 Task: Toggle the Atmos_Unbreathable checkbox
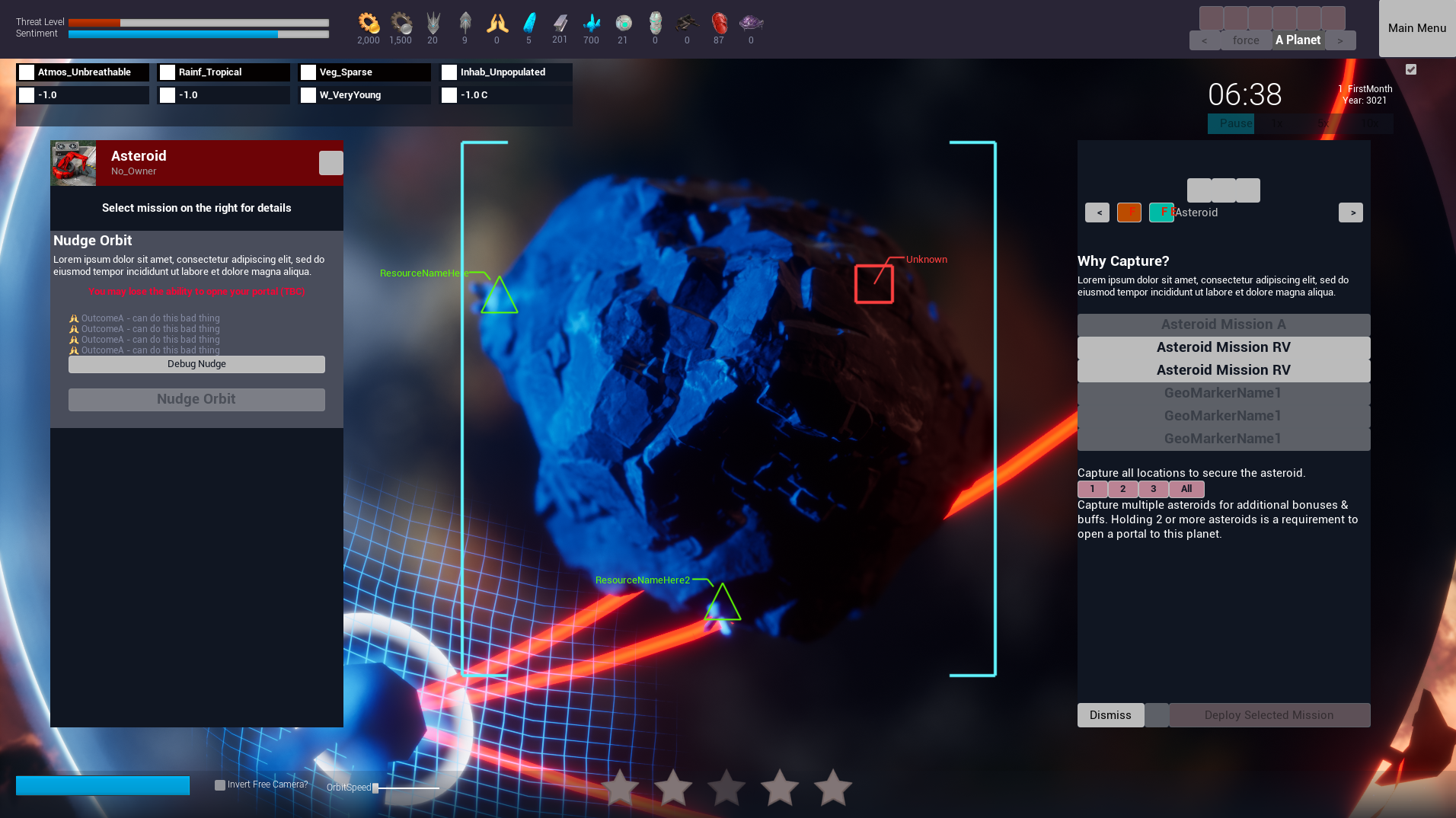tap(27, 72)
